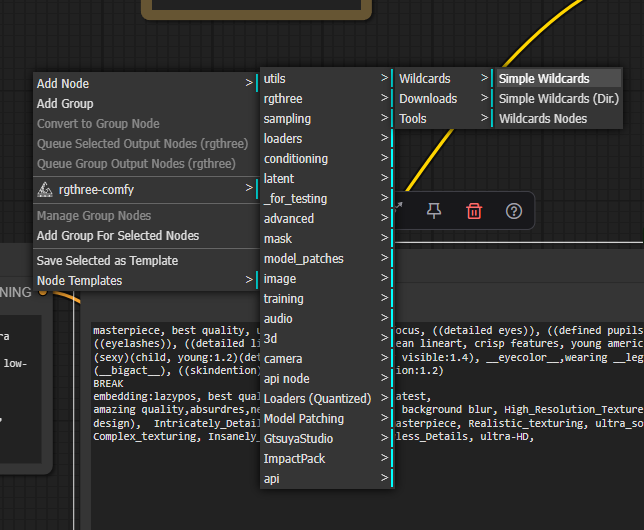The image size is (644, 530).
Task: Open the 3d submenu
Action: point(327,339)
